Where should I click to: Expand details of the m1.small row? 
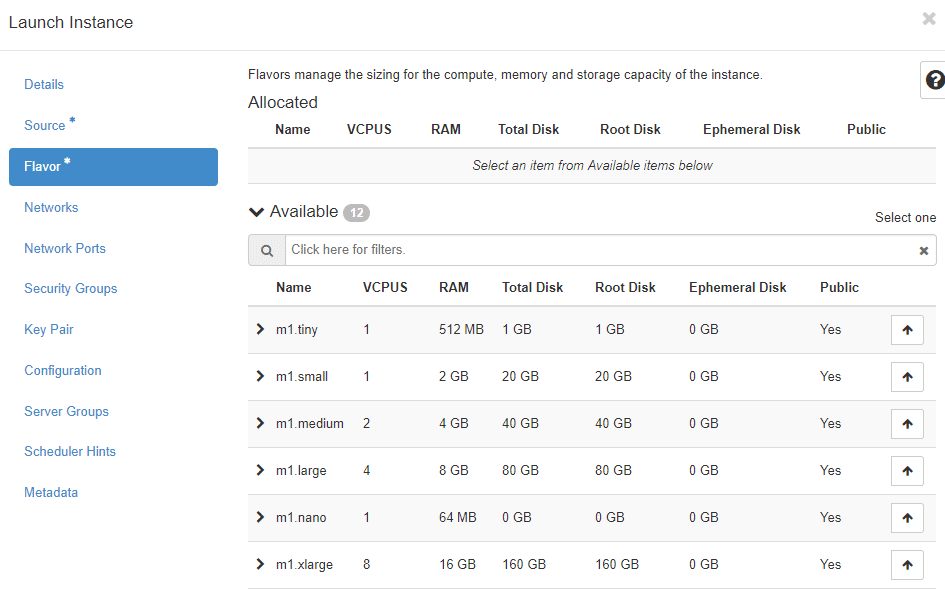point(260,376)
